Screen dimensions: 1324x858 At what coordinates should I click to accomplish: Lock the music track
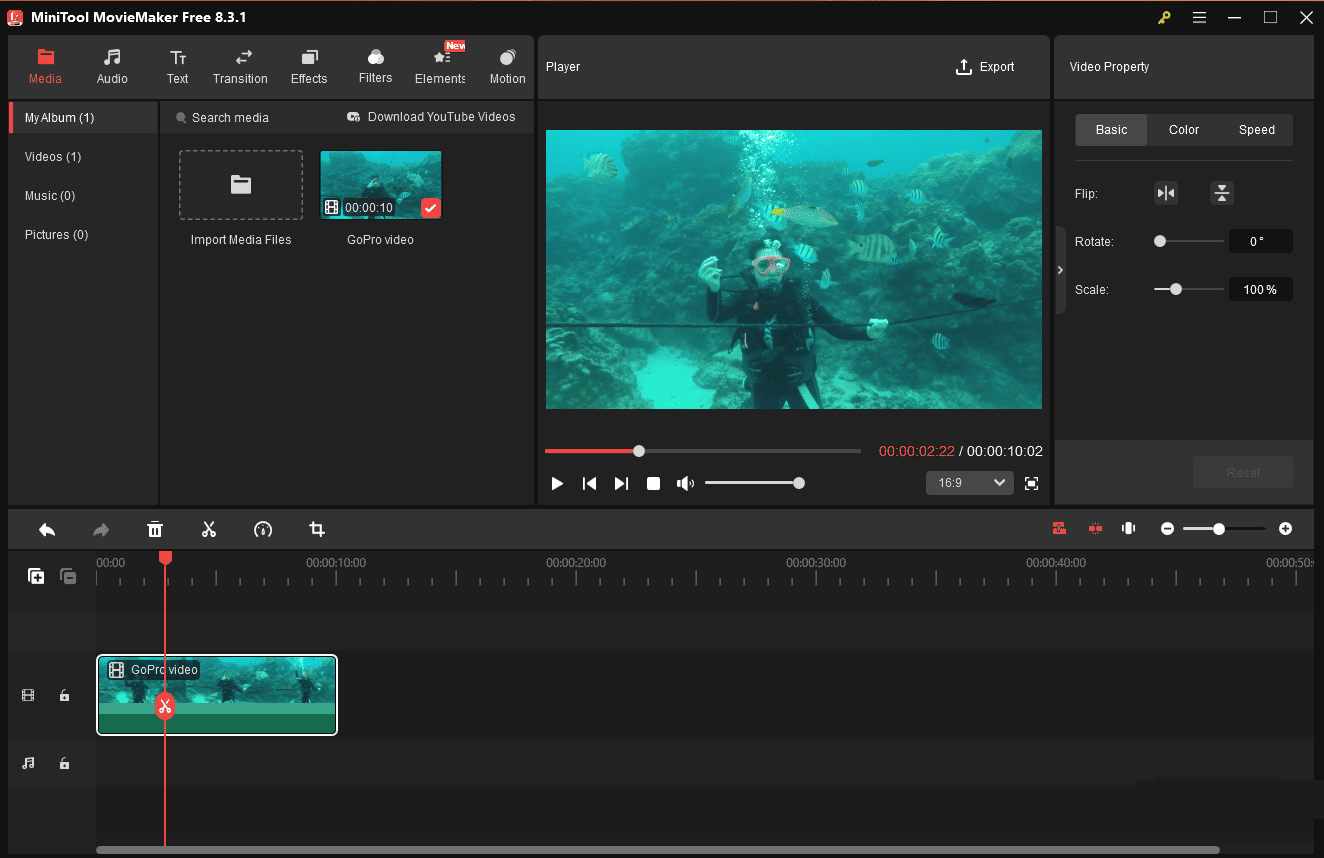[64, 763]
